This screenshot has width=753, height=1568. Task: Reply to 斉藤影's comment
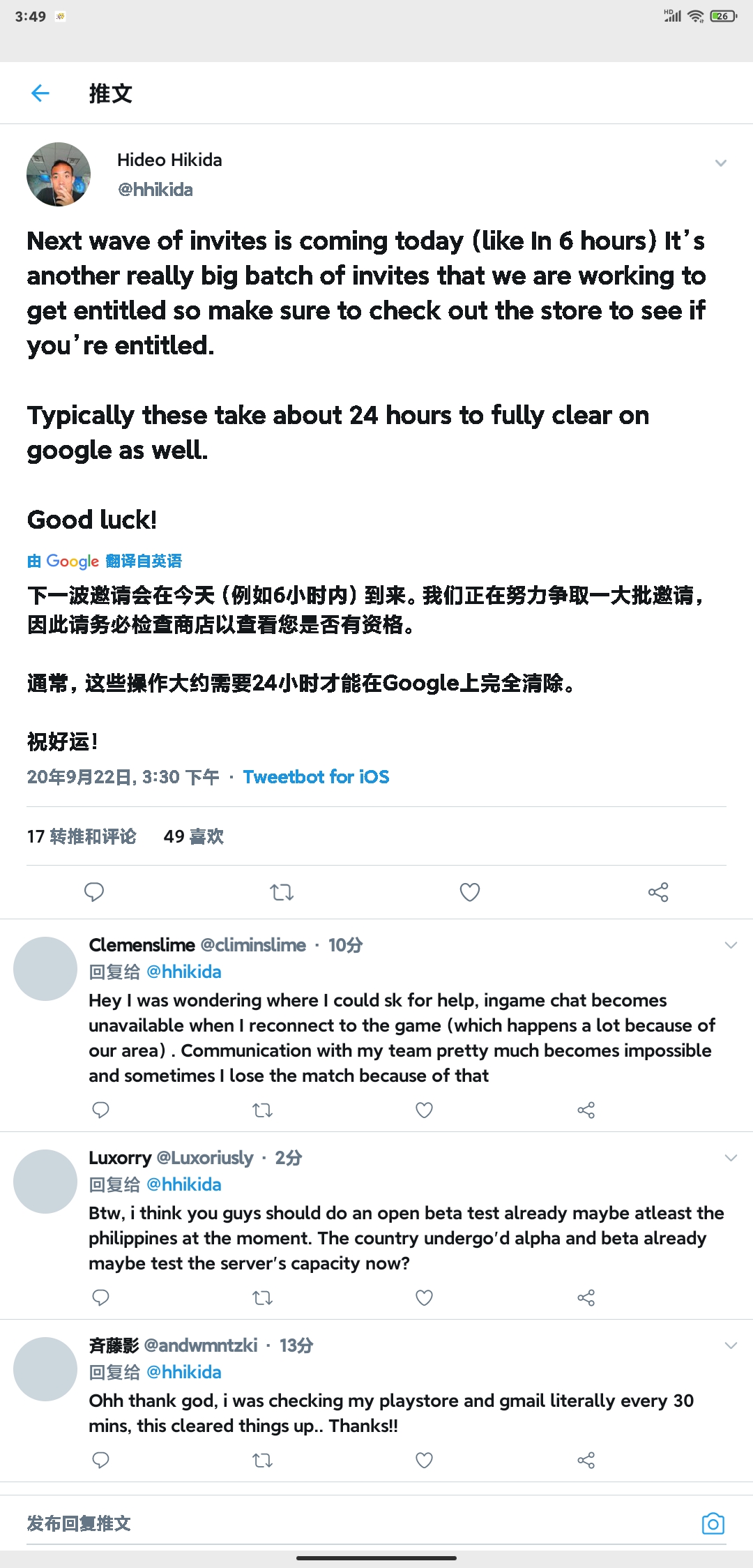[101, 1460]
